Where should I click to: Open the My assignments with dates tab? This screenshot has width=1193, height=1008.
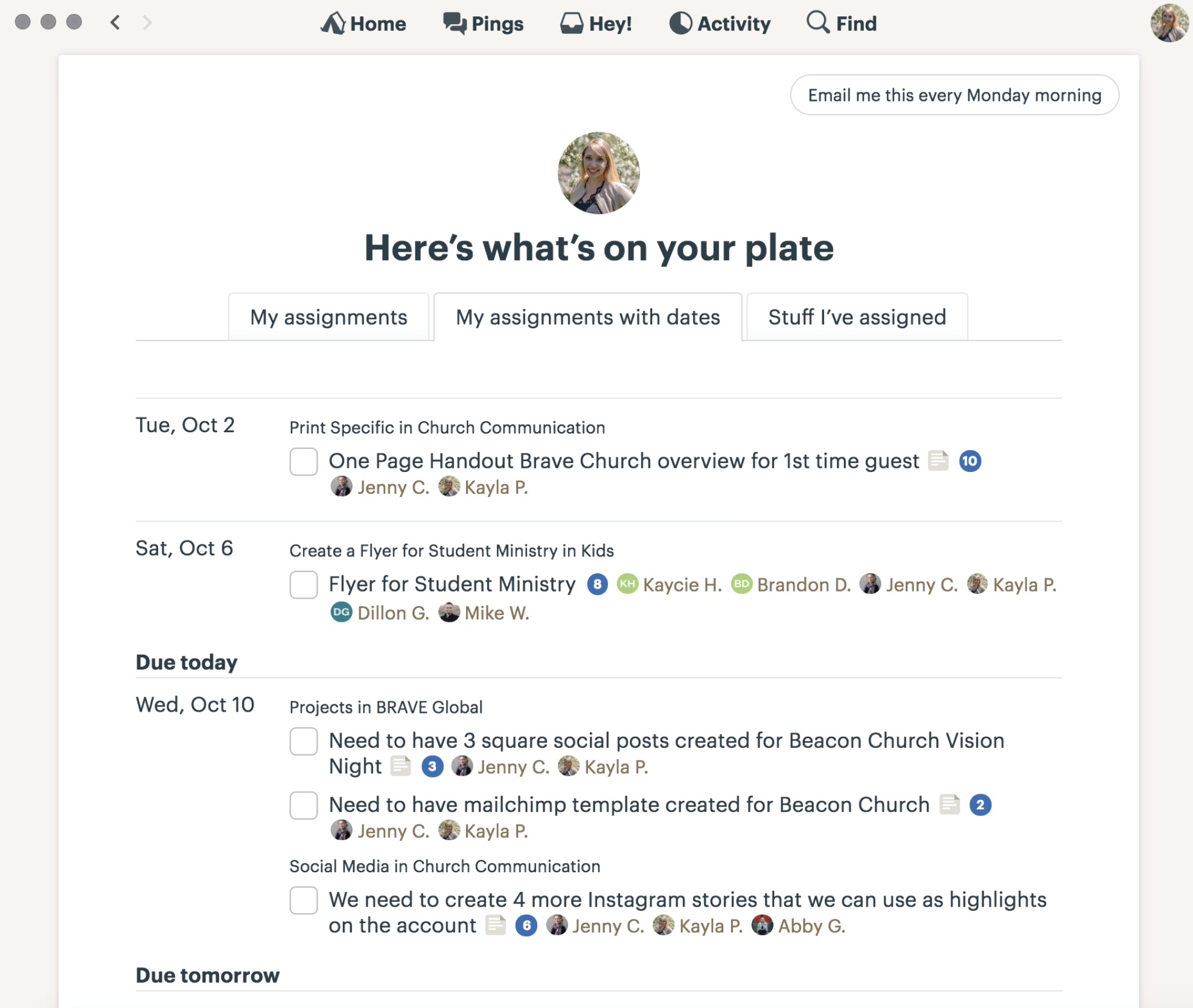(x=587, y=316)
